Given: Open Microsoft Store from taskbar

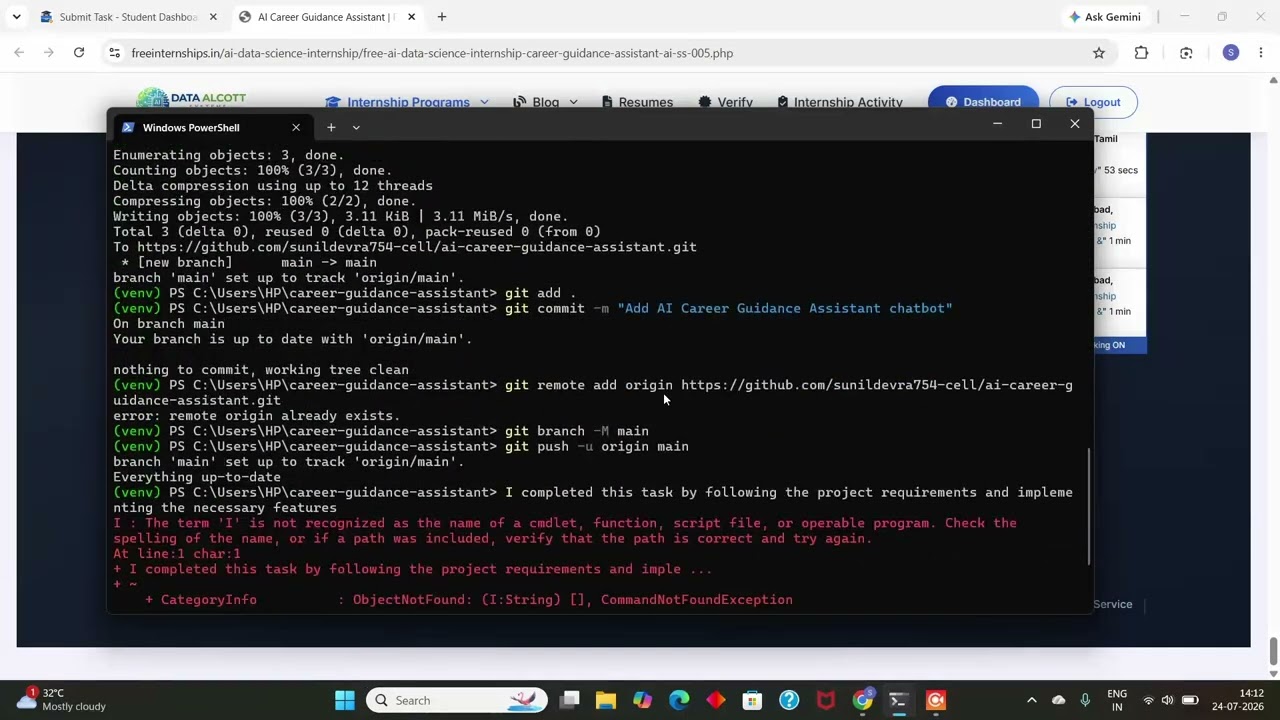Looking at the screenshot, I should click(x=752, y=700).
